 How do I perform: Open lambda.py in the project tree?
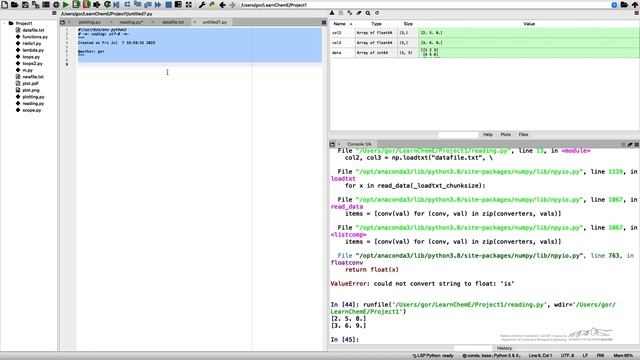[x=33, y=50]
